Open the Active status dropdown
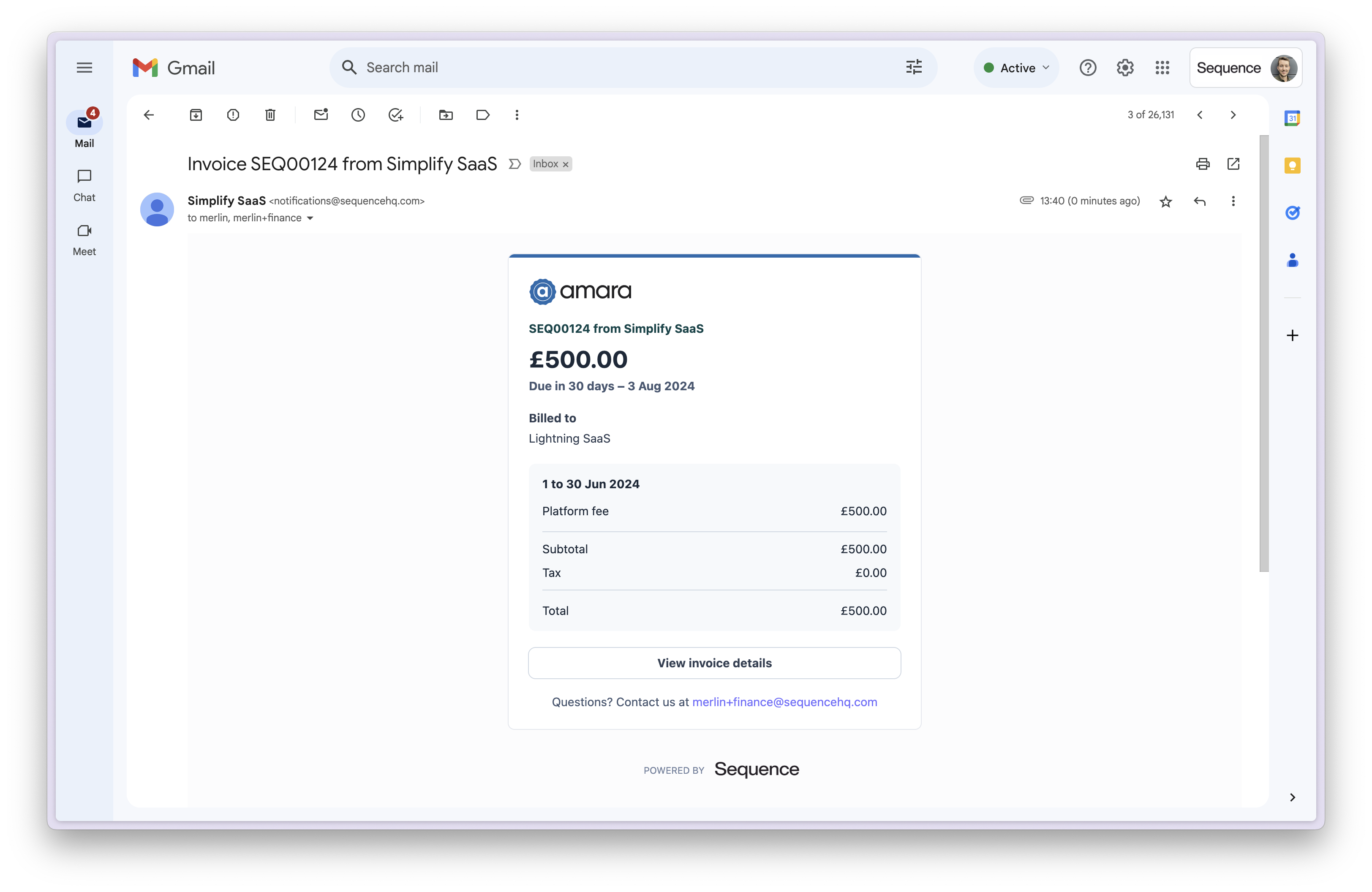Screen dimensions: 1372x892 [1016, 68]
